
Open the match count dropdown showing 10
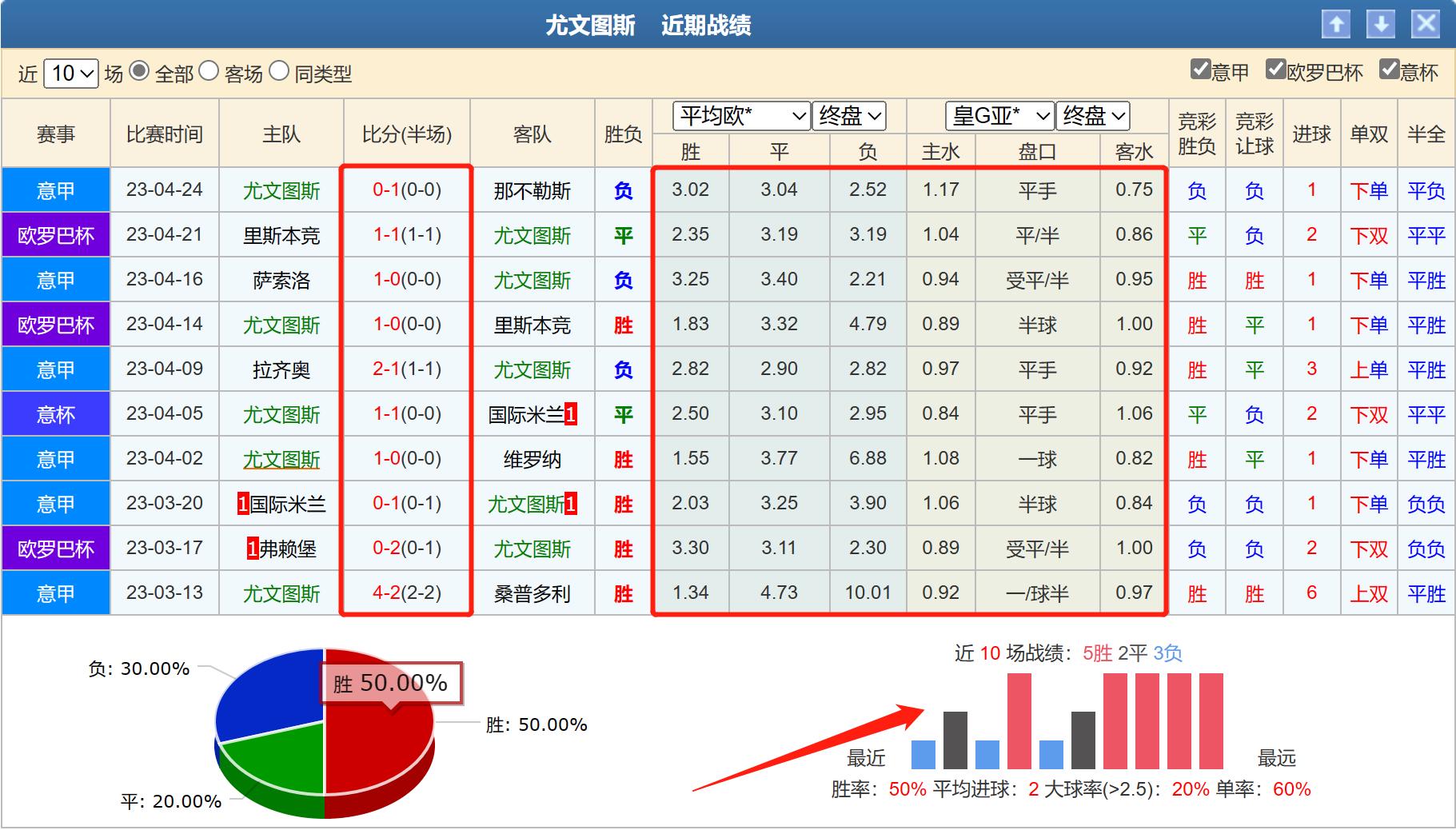pyautogui.click(x=70, y=74)
